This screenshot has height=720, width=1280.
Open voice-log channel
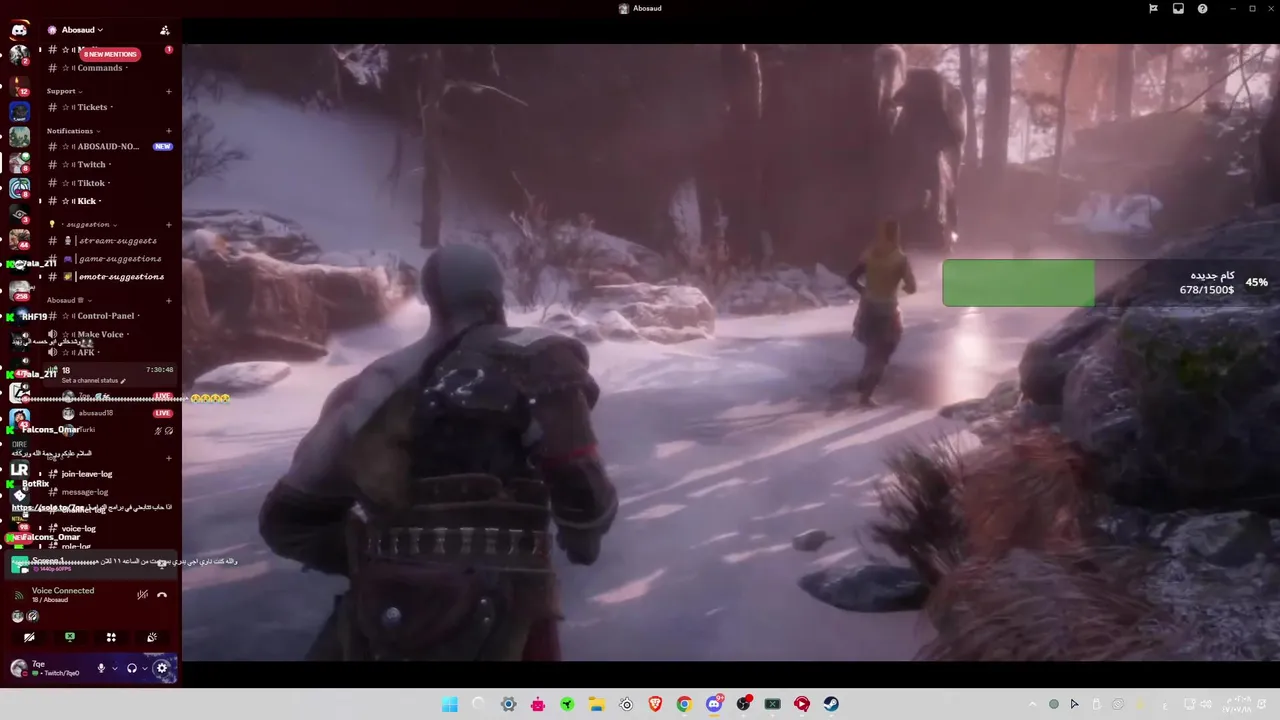point(109,528)
